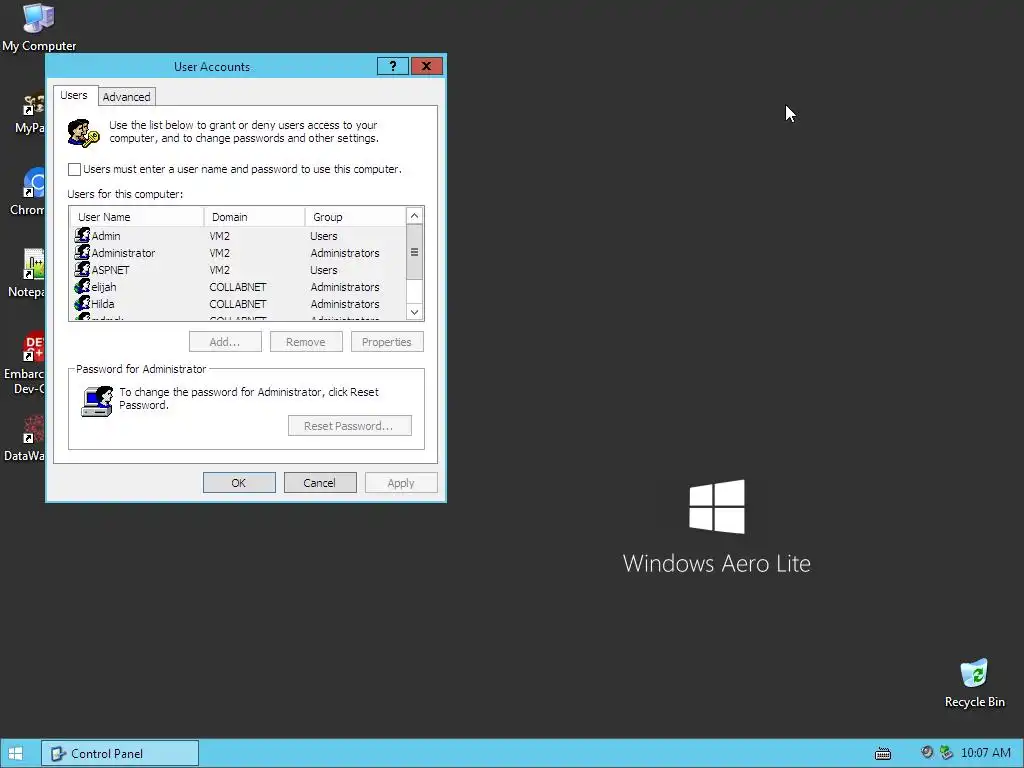The height and width of the screenshot is (768, 1024).
Task: Open the on-screen keyboard tray icon
Action: coord(882,754)
